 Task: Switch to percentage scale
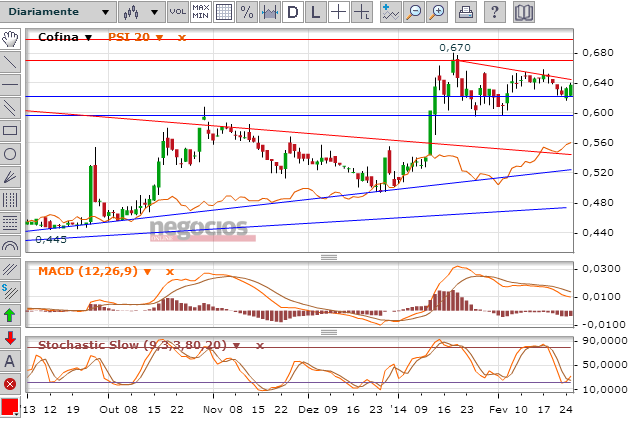247,12
